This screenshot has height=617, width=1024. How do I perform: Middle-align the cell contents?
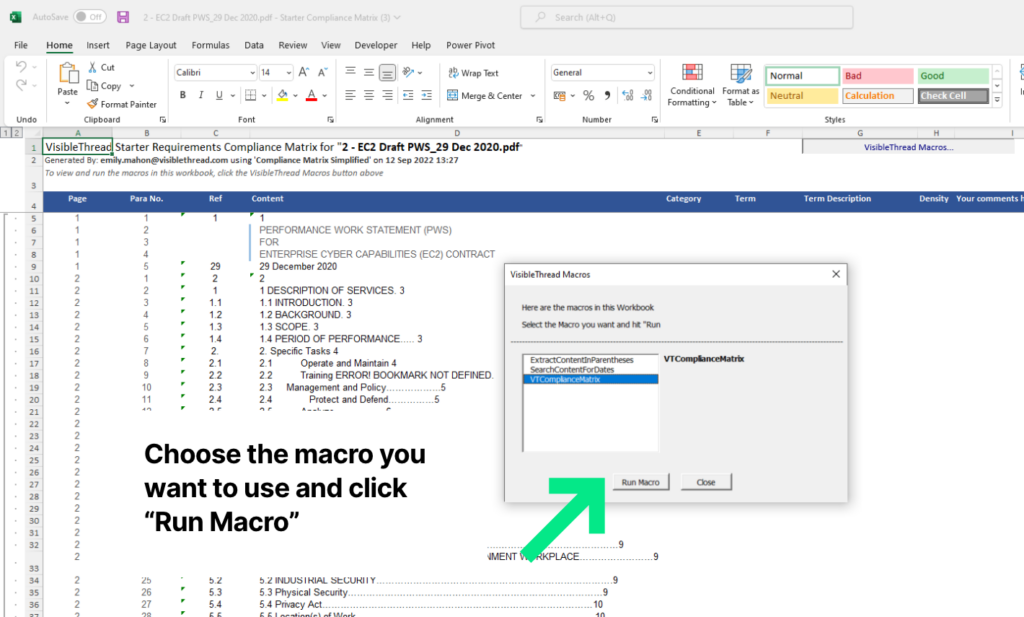click(x=369, y=72)
